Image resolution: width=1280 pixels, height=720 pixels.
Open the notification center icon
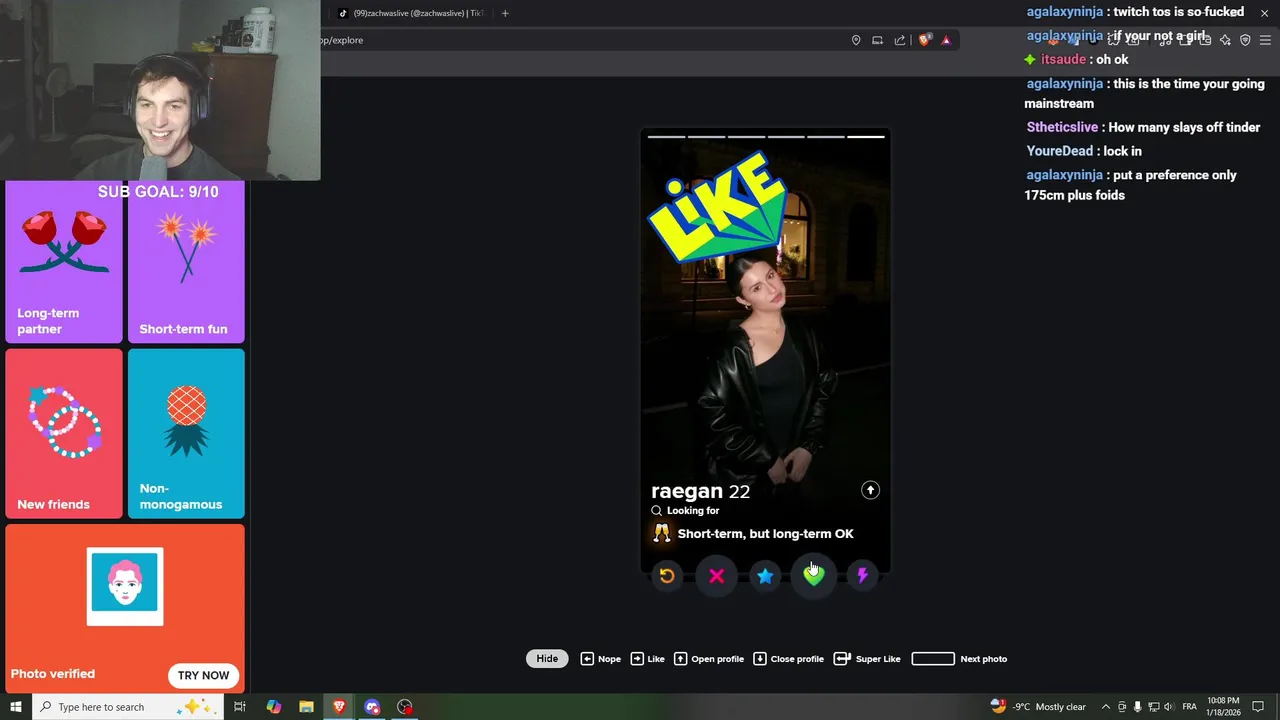pos(1259,707)
